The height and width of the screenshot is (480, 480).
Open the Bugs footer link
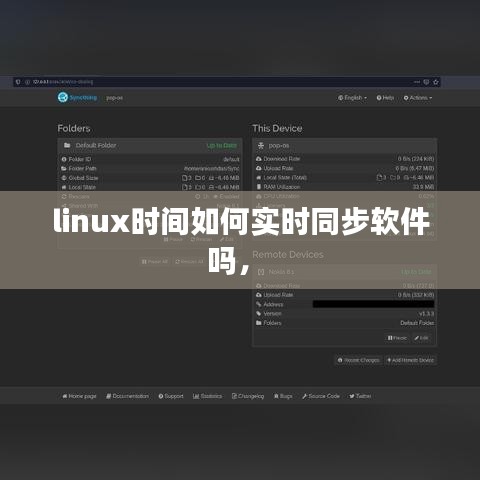point(283,396)
